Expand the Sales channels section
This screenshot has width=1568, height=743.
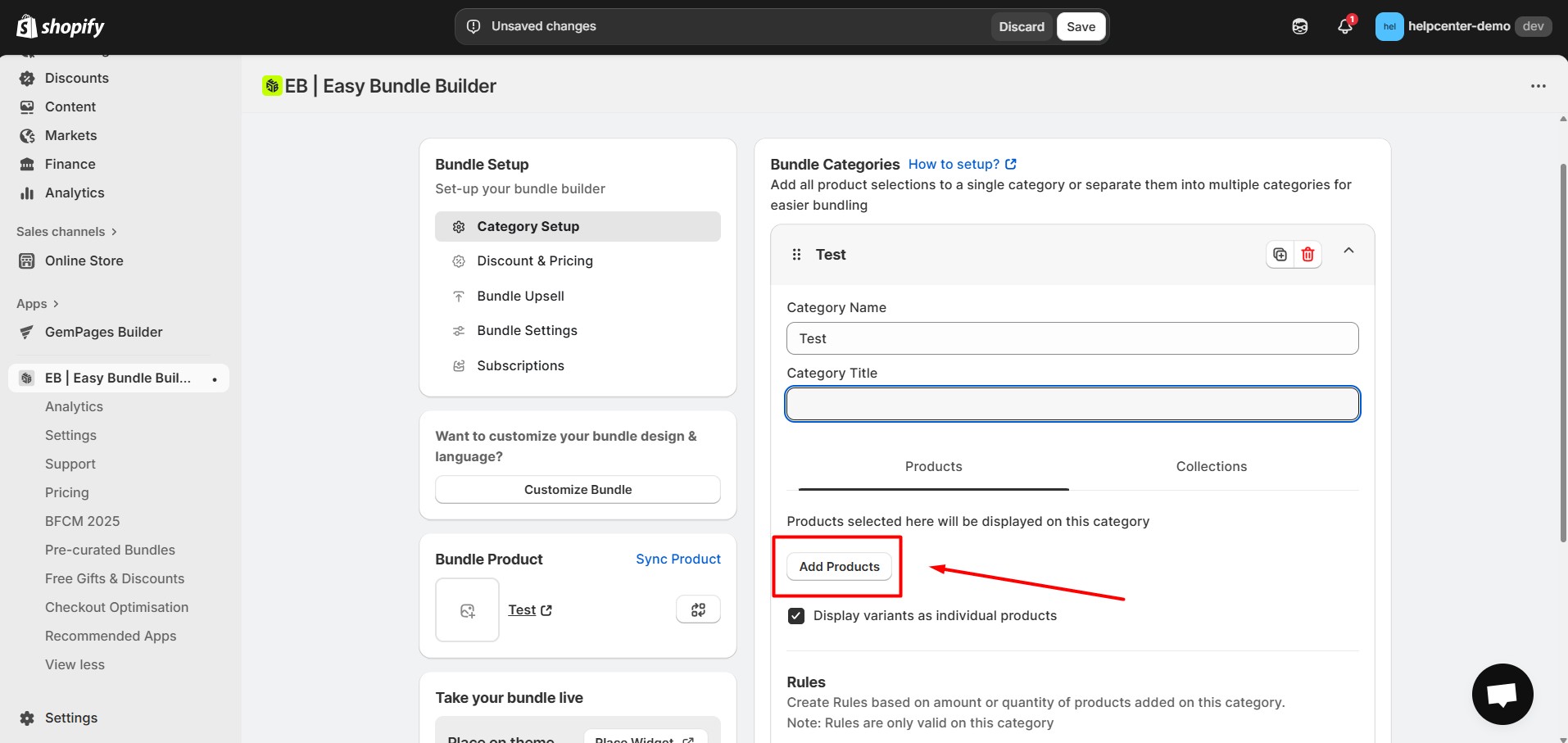point(66,232)
